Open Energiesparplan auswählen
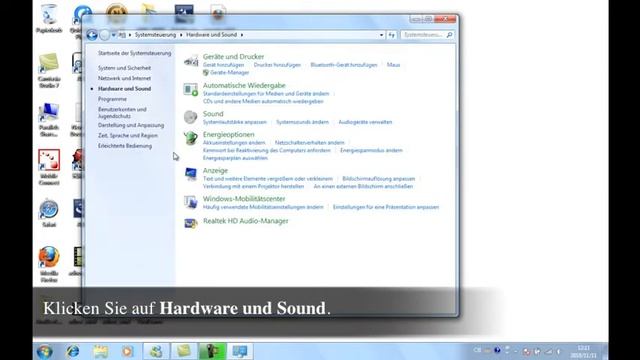 pyautogui.click(x=235, y=158)
